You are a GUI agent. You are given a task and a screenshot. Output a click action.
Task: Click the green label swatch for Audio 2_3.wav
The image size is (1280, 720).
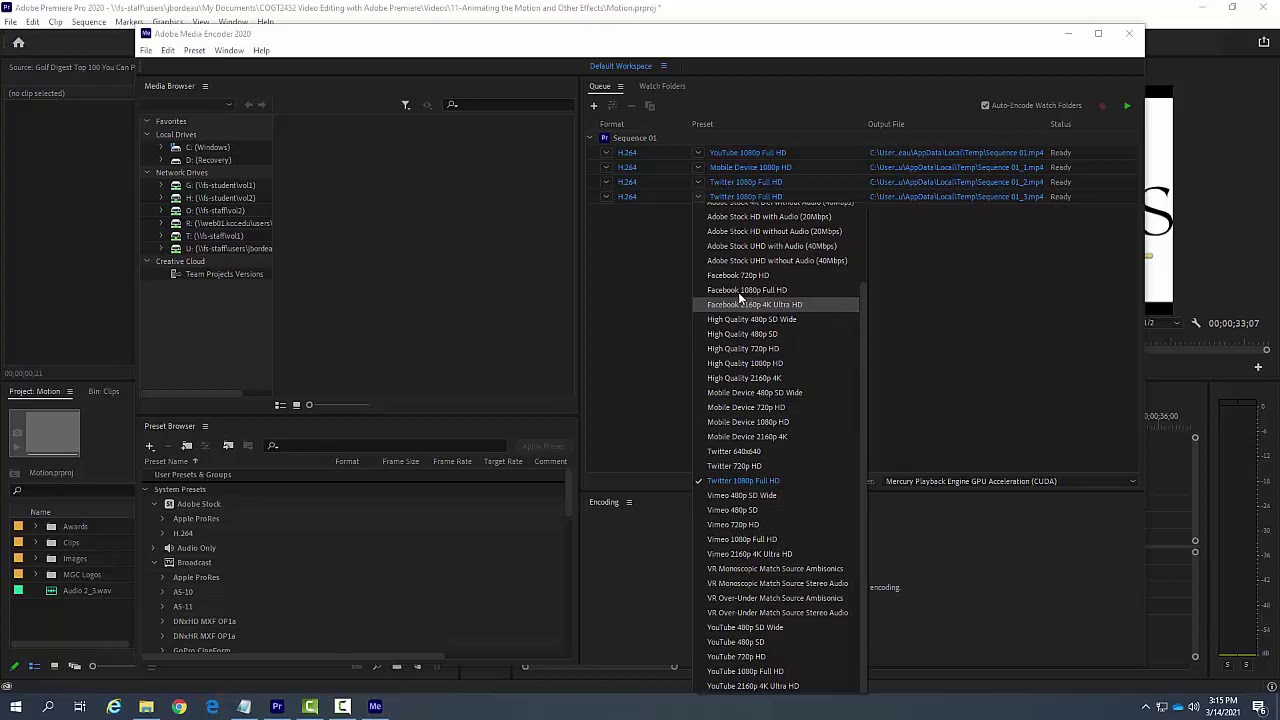(x=18, y=591)
